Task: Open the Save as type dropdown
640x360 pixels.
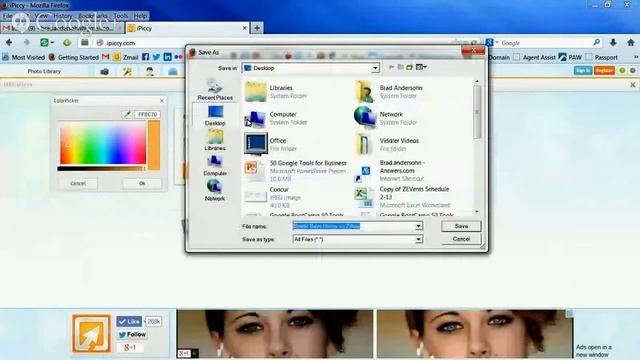Action: pos(418,239)
